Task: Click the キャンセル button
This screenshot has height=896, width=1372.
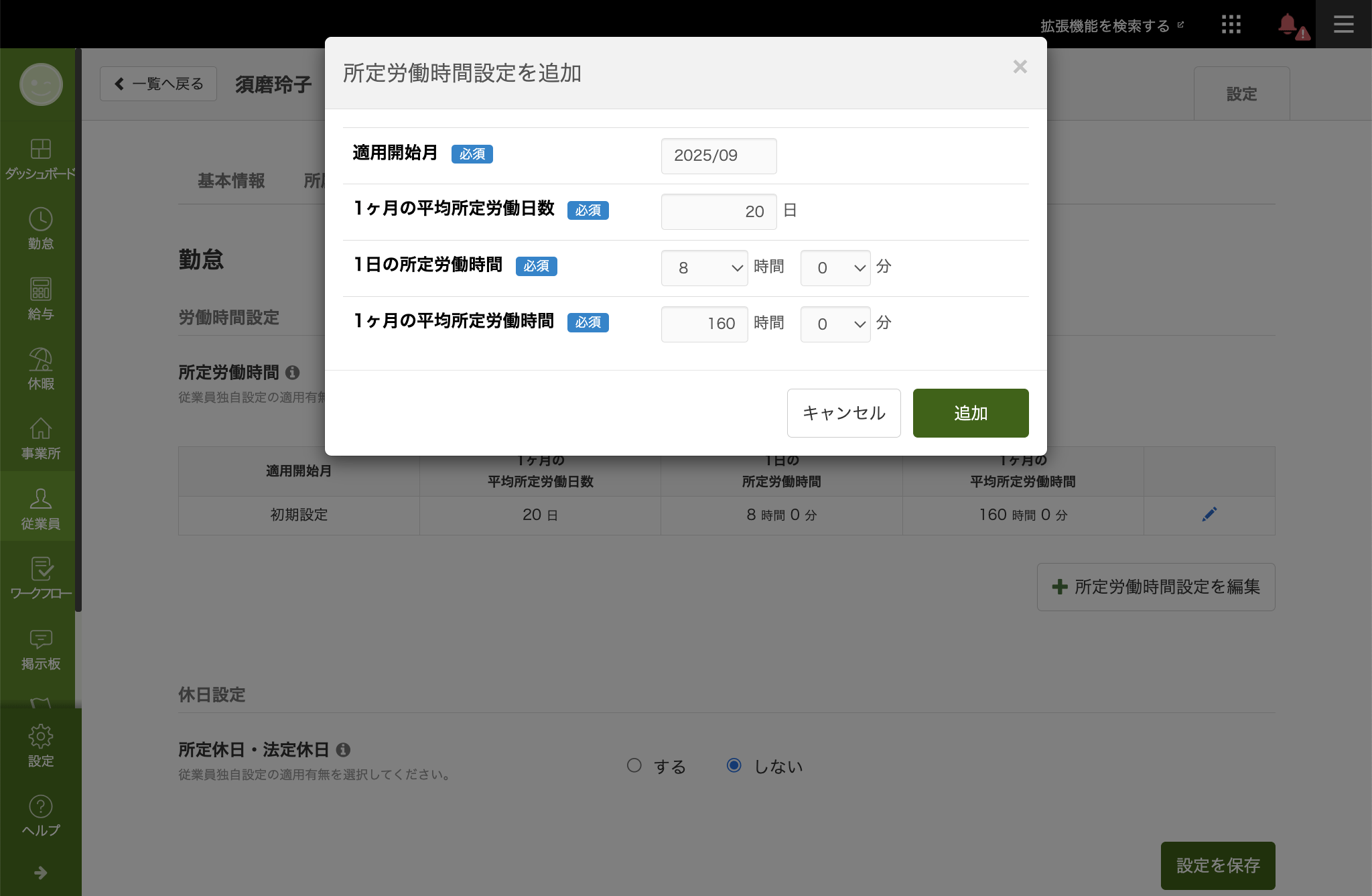Action: [x=843, y=413]
